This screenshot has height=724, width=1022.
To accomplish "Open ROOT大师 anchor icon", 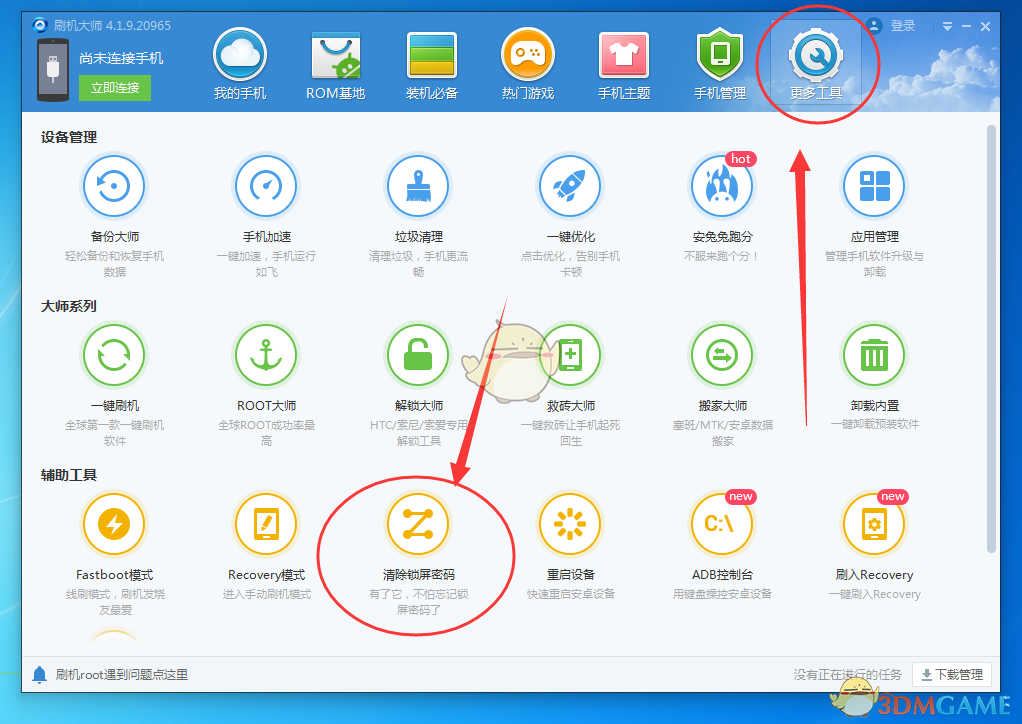I will pos(266,355).
